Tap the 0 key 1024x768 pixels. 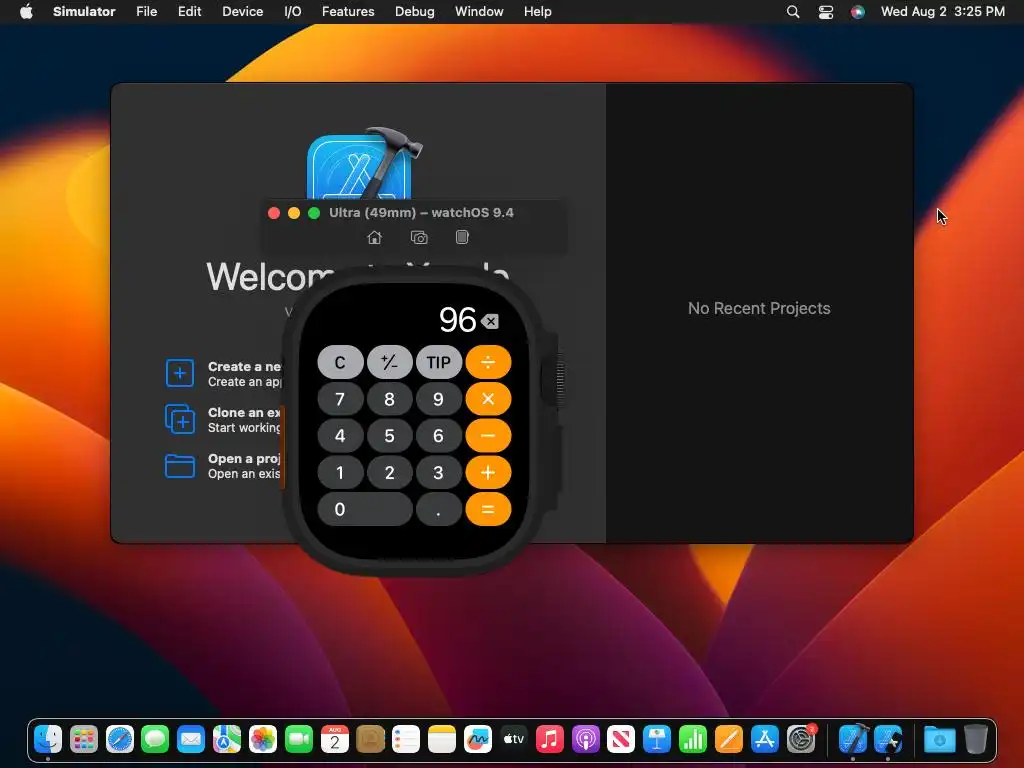click(365, 509)
